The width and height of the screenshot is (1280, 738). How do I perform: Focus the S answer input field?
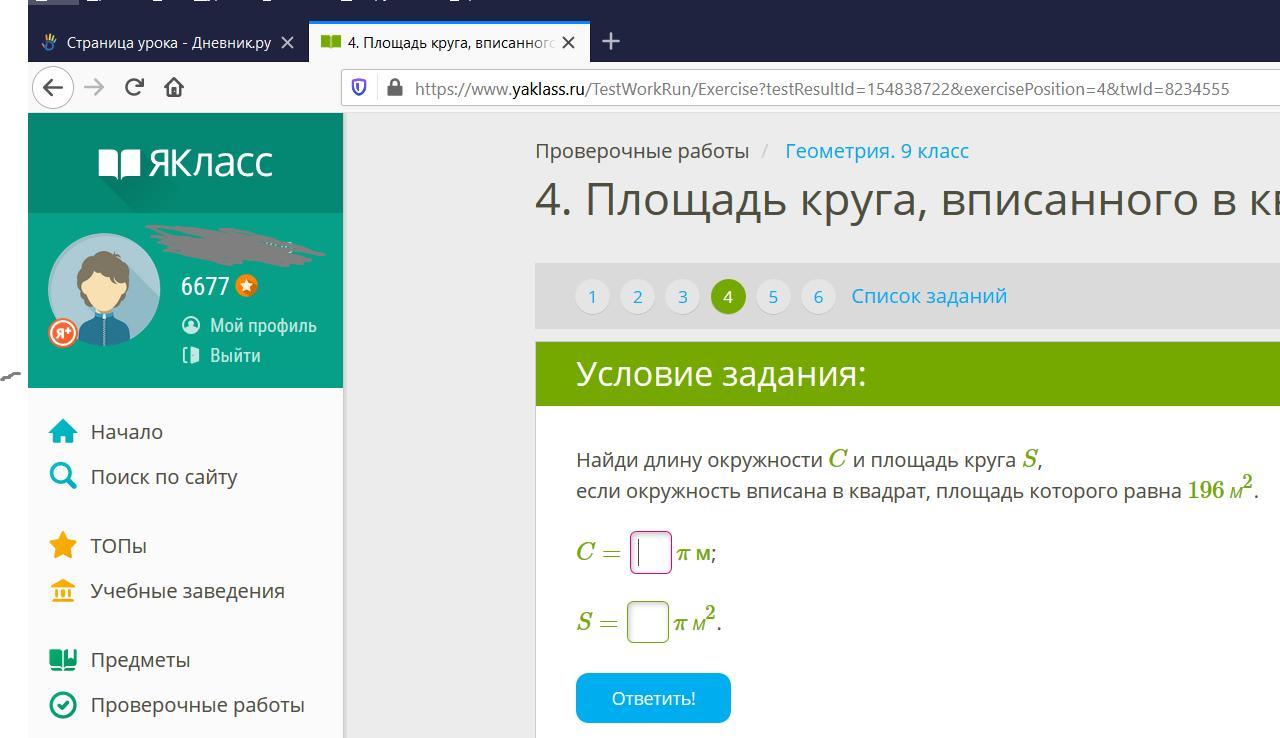coord(648,622)
